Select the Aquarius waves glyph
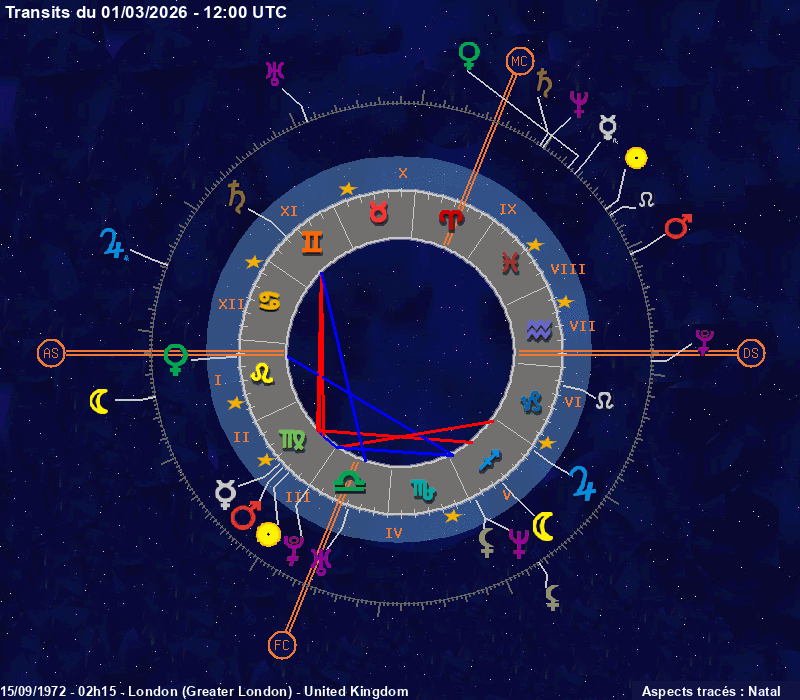 click(x=539, y=329)
